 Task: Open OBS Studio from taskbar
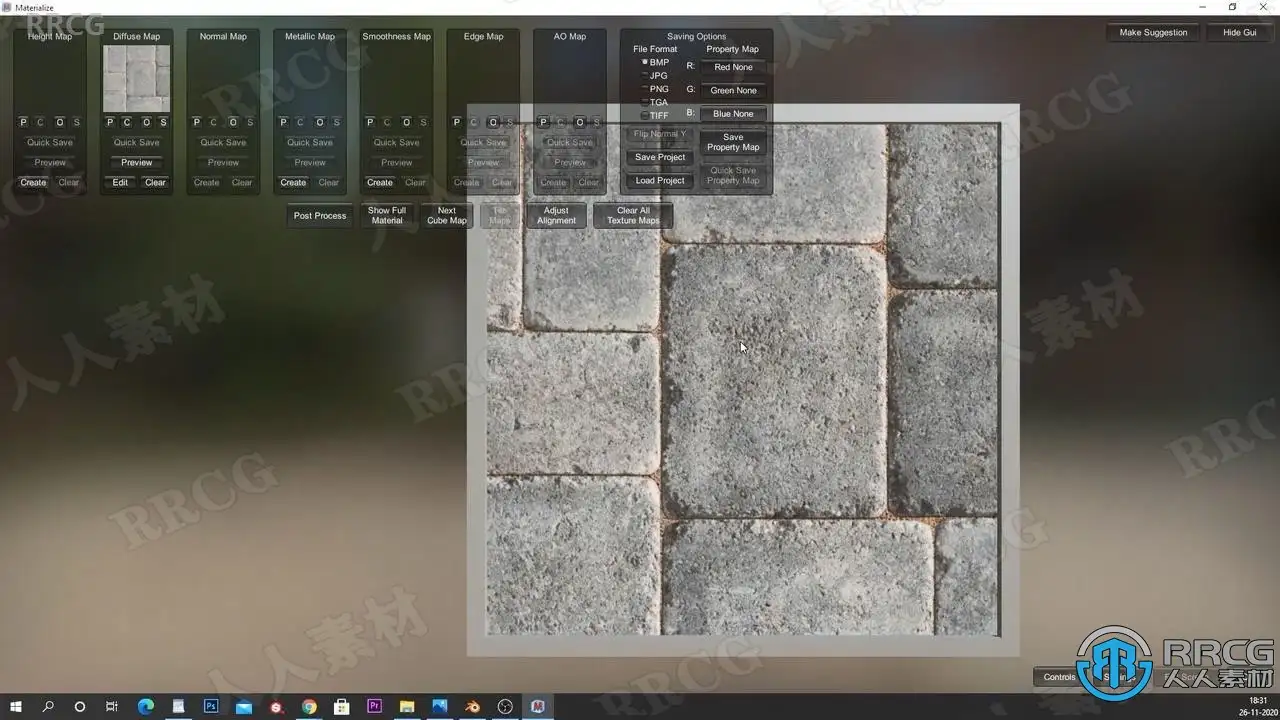(505, 706)
